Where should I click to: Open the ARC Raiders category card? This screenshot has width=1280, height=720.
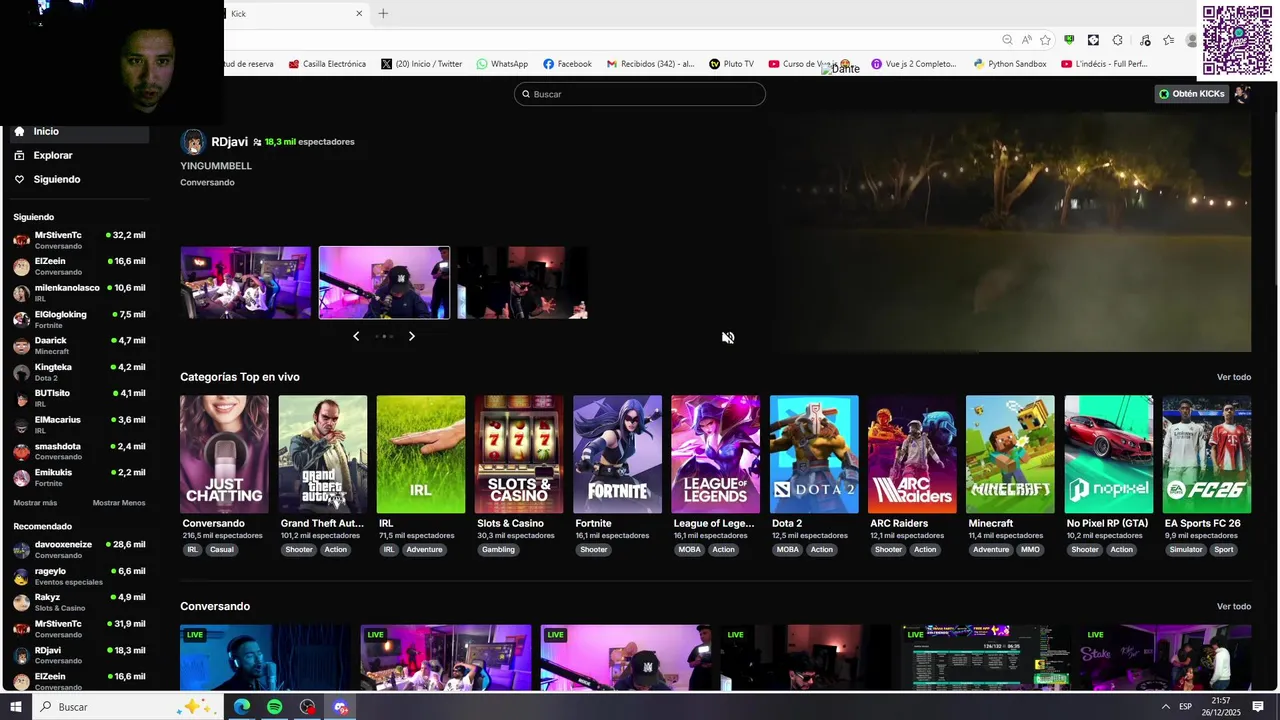click(x=912, y=454)
